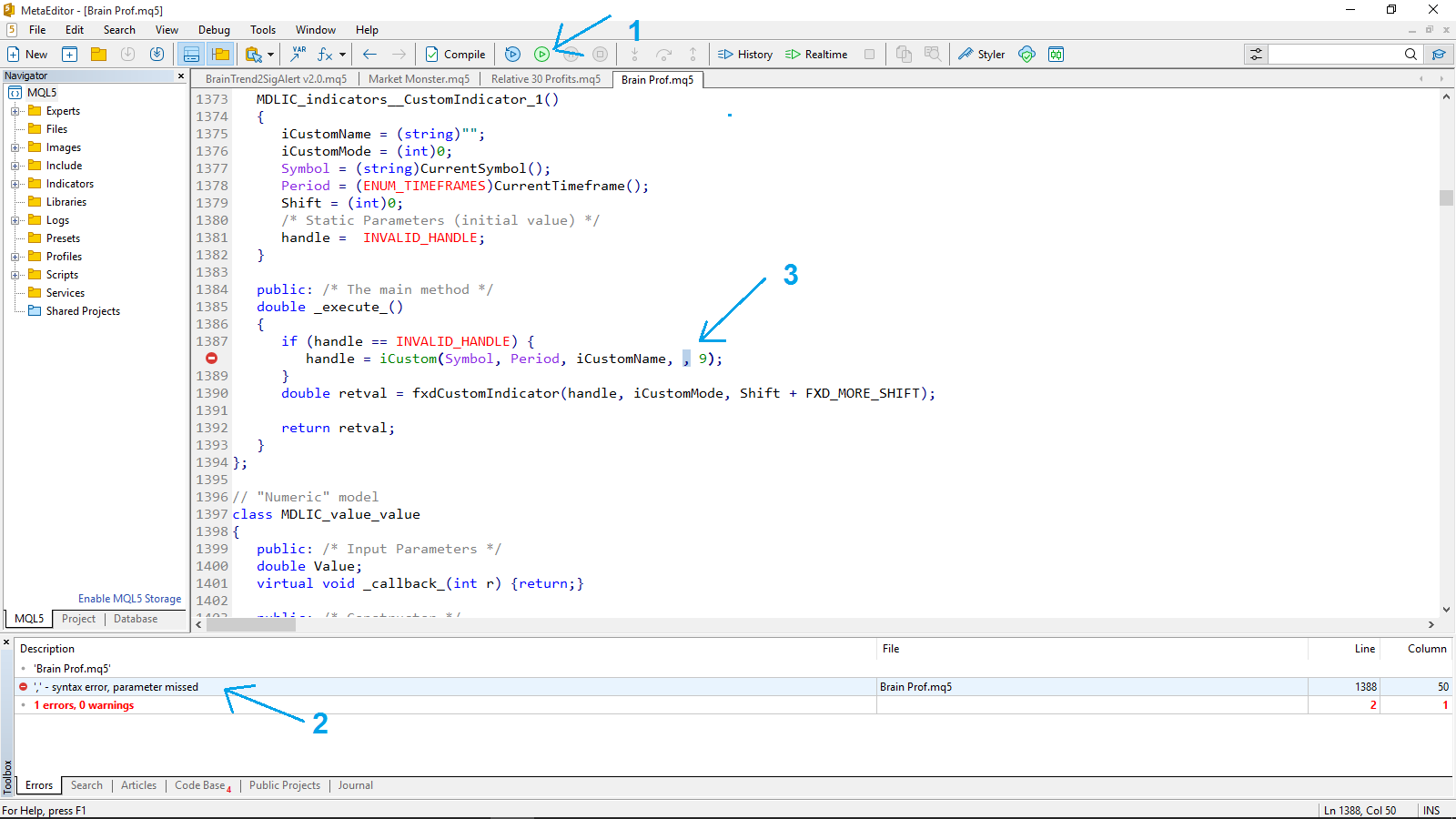Switch to Market Monster.mq5 tab

point(419,79)
